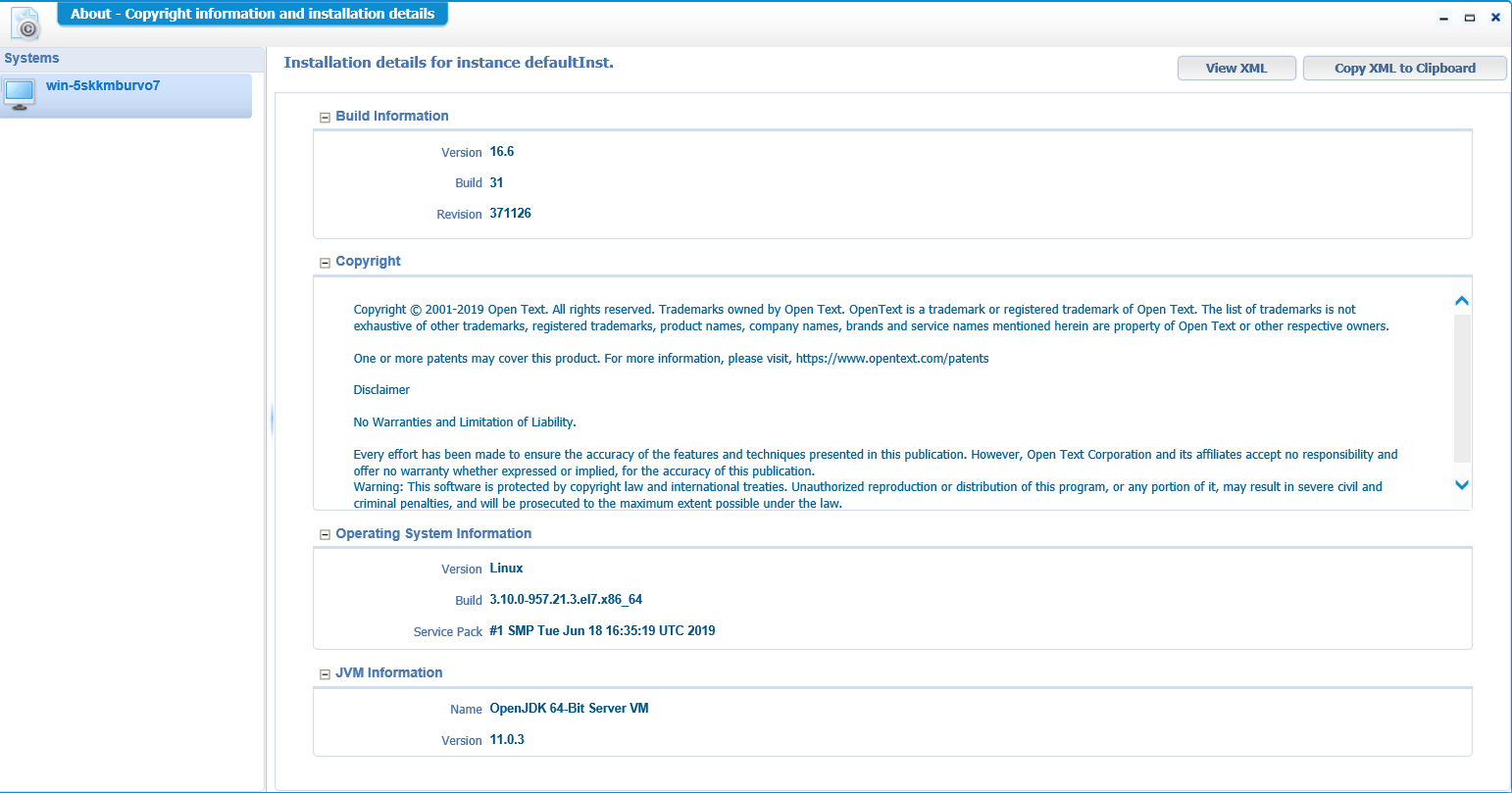Click the version value 16.6

pos(502,152)
